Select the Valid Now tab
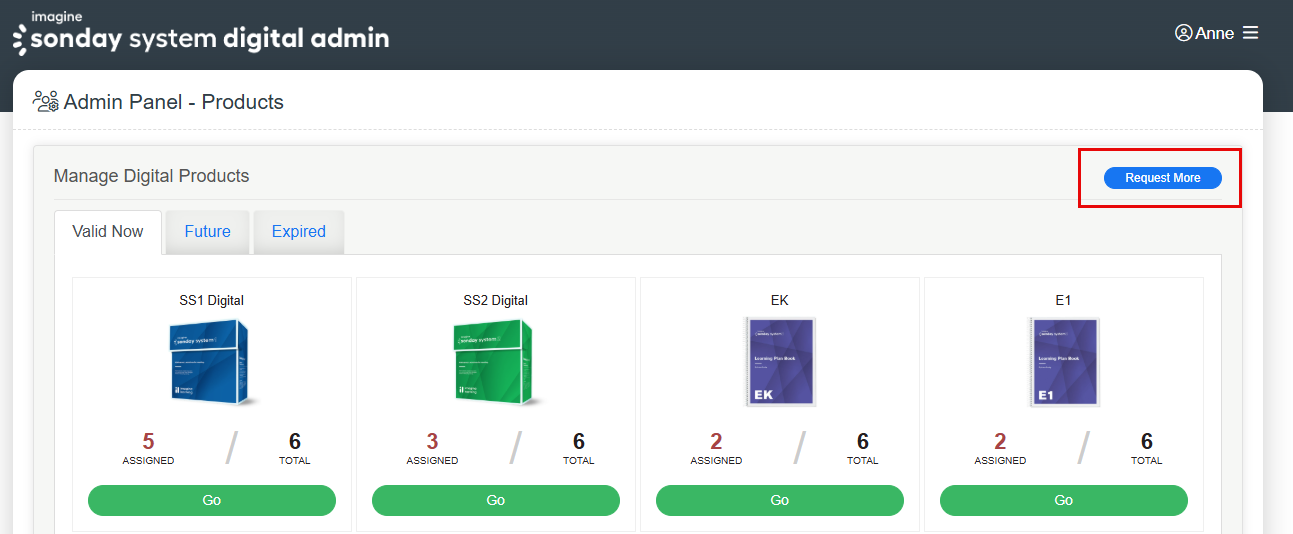 coord(108,231)
